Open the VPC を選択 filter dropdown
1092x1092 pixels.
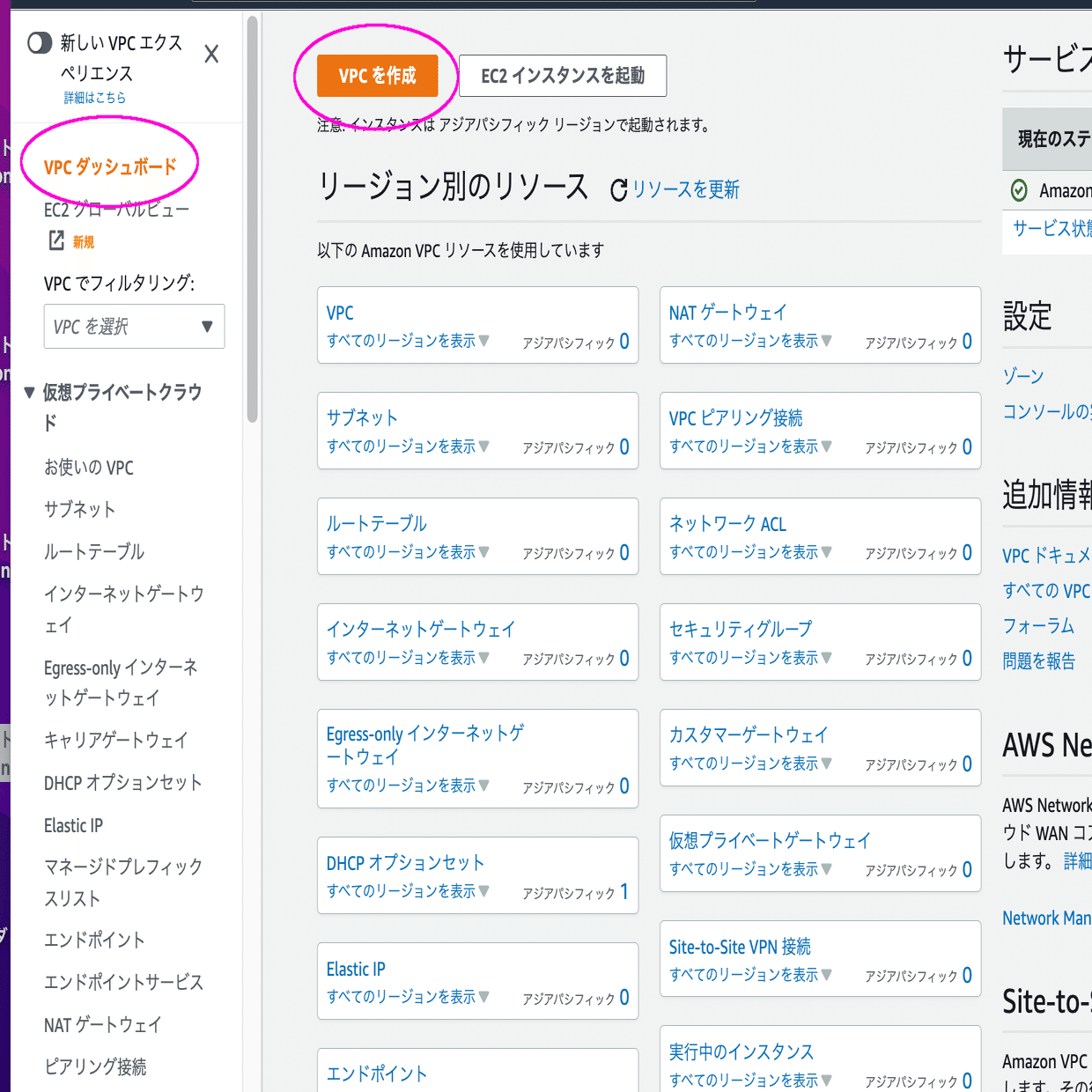134,327
